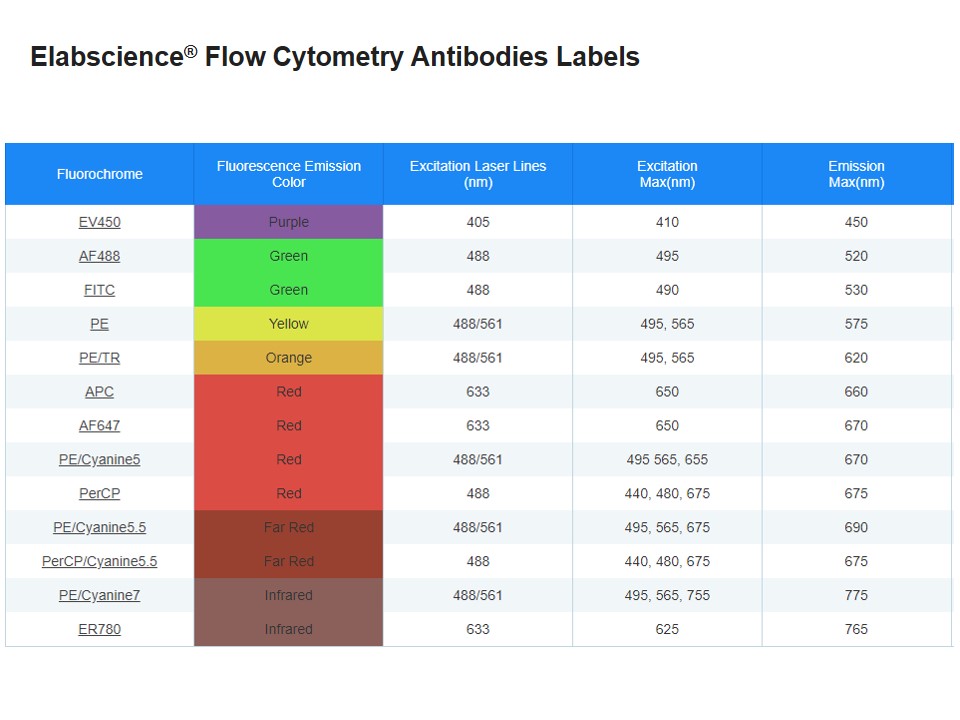Viewport: 960px width, 720px height.
Task: Select the Fluorescence Emission Color header
Action: (x=288, y=174)
